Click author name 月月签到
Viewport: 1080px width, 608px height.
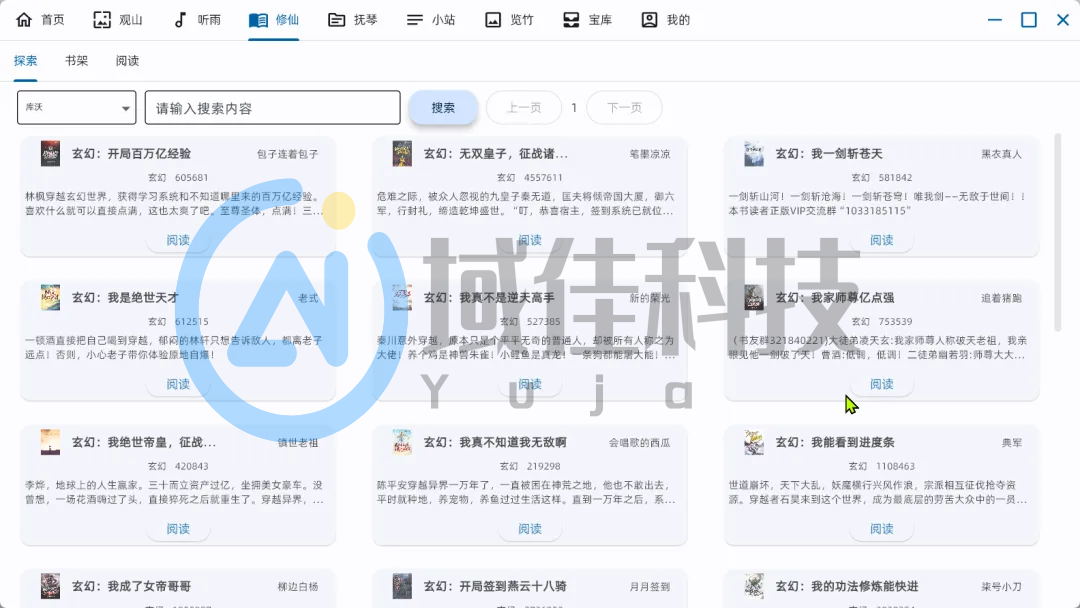[650, 587]
